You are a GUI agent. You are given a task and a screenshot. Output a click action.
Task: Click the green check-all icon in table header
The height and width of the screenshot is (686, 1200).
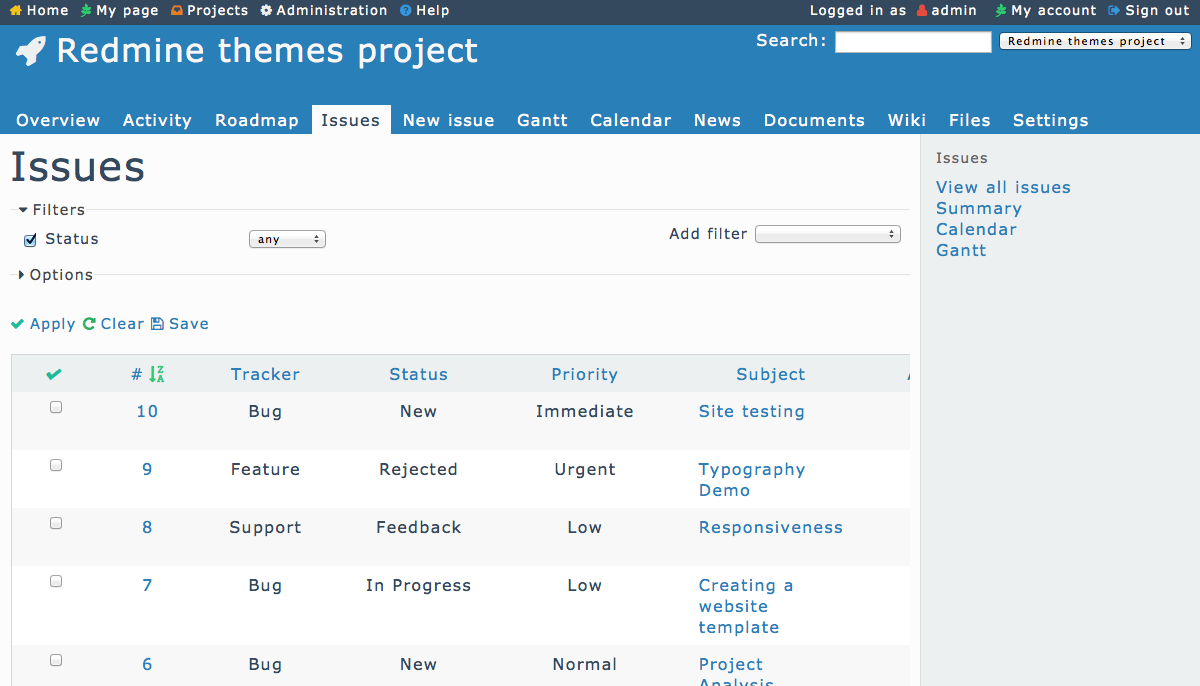pyautogui.click(x=54, y=374)
